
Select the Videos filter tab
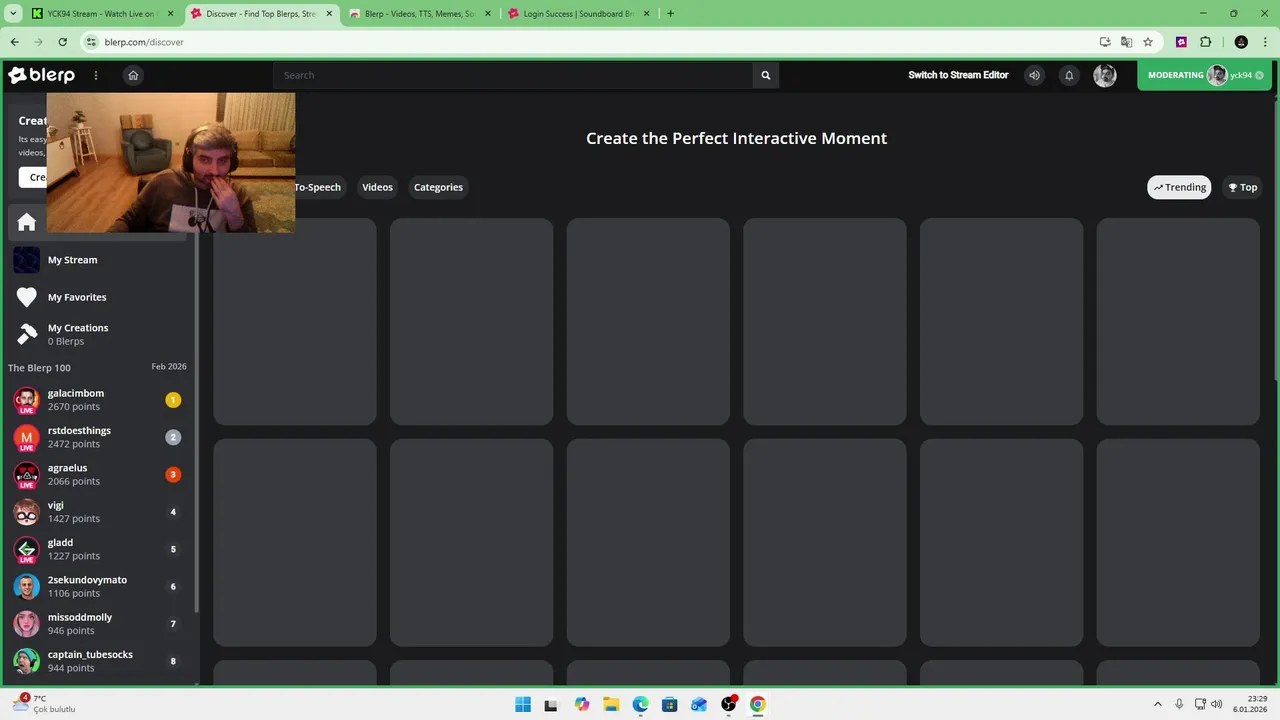point(377,187)
